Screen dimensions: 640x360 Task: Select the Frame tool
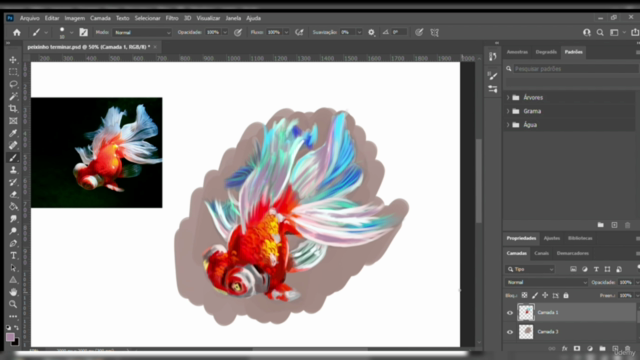click(13, 121)
